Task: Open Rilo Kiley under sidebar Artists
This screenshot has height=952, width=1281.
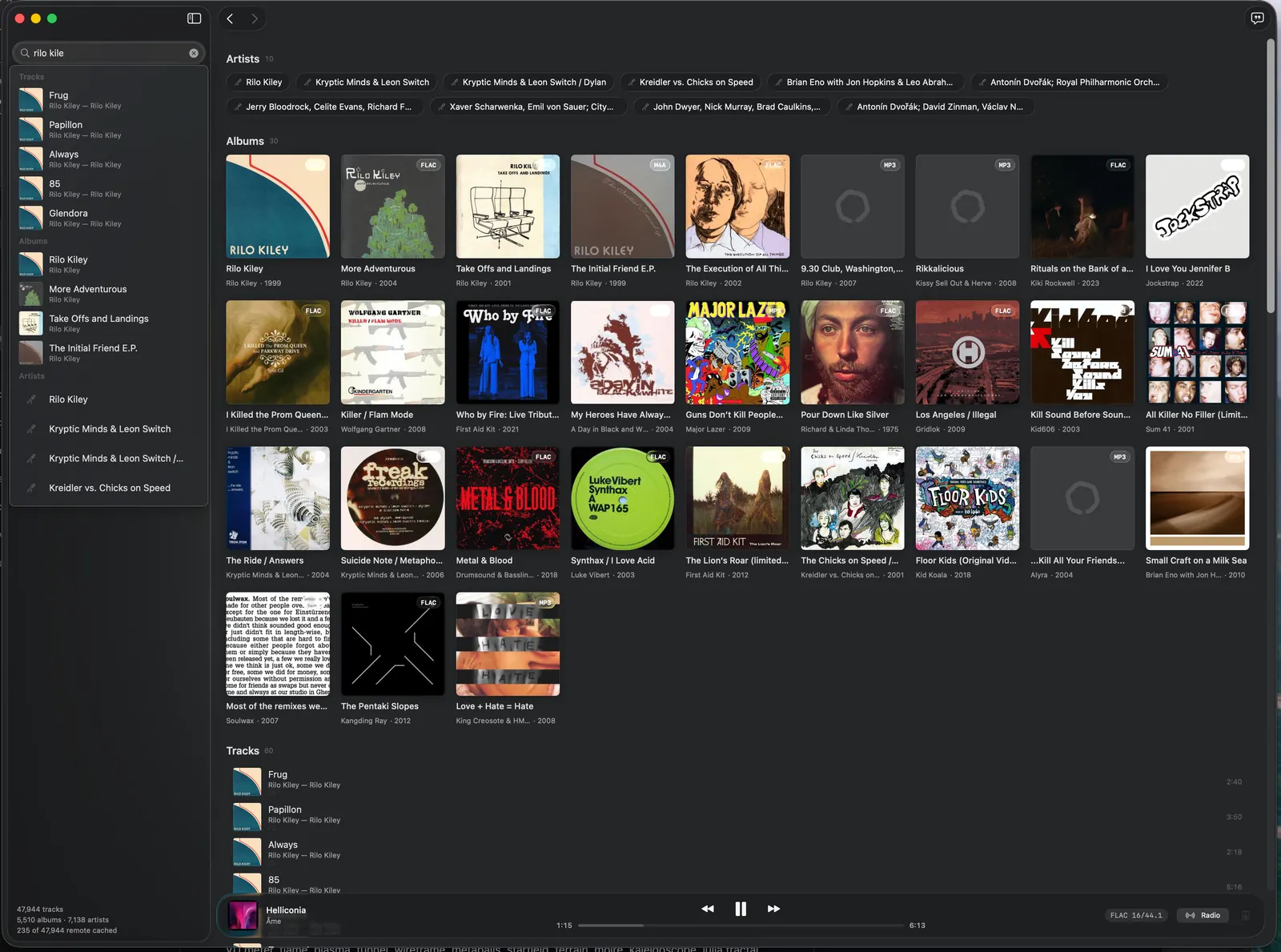Action: (109, 400)
